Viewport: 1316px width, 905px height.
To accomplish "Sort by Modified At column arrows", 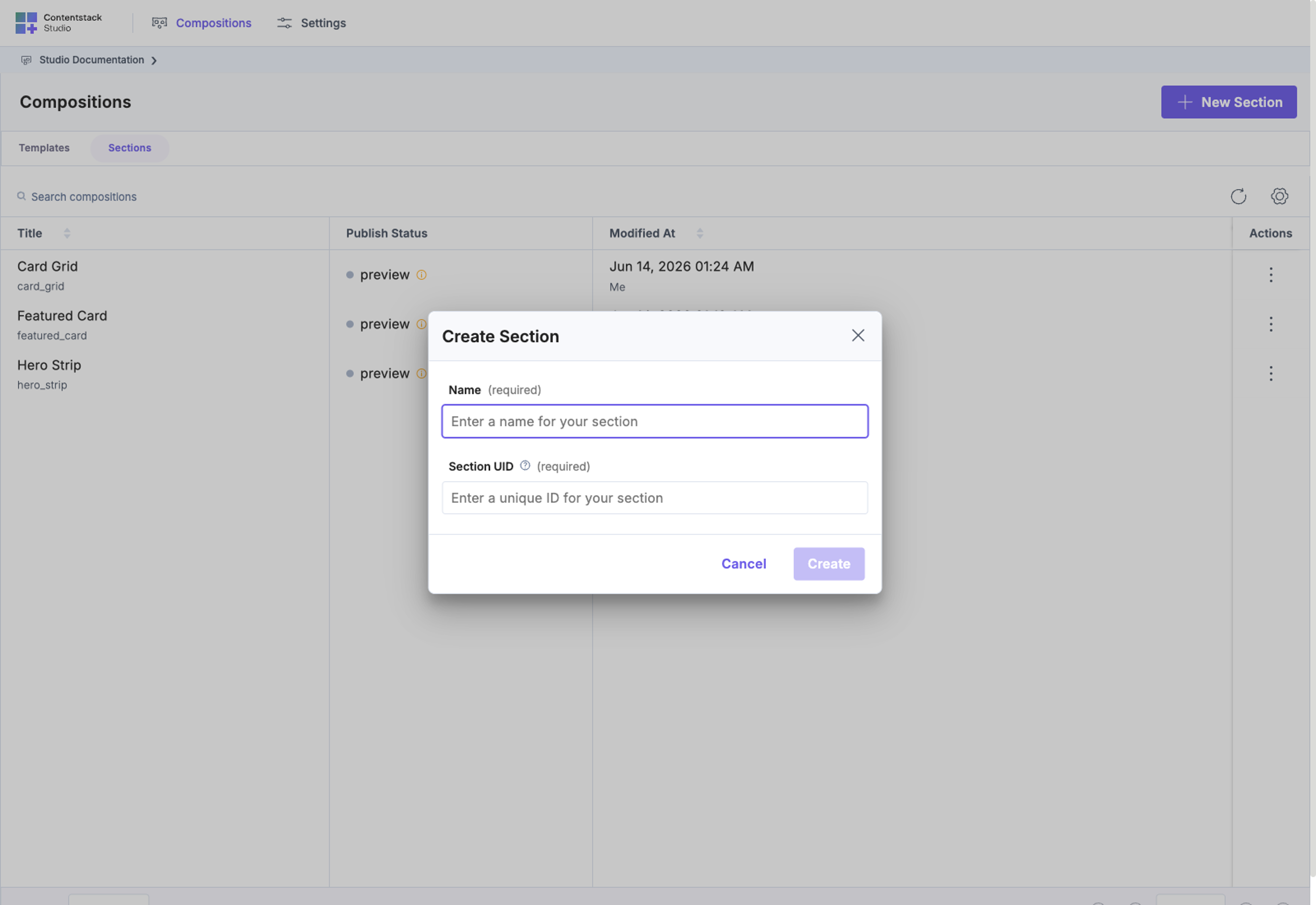I will (699, 233).
